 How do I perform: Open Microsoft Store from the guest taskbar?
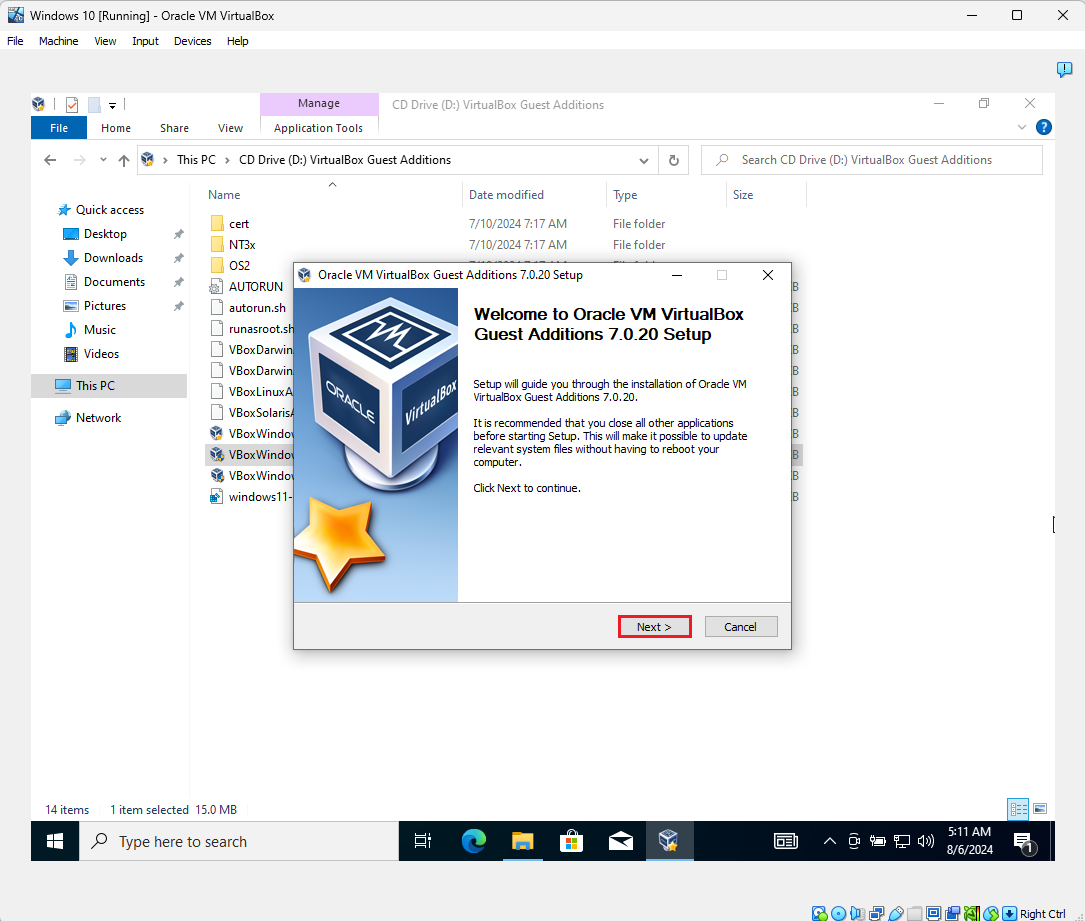coord(572,841)
